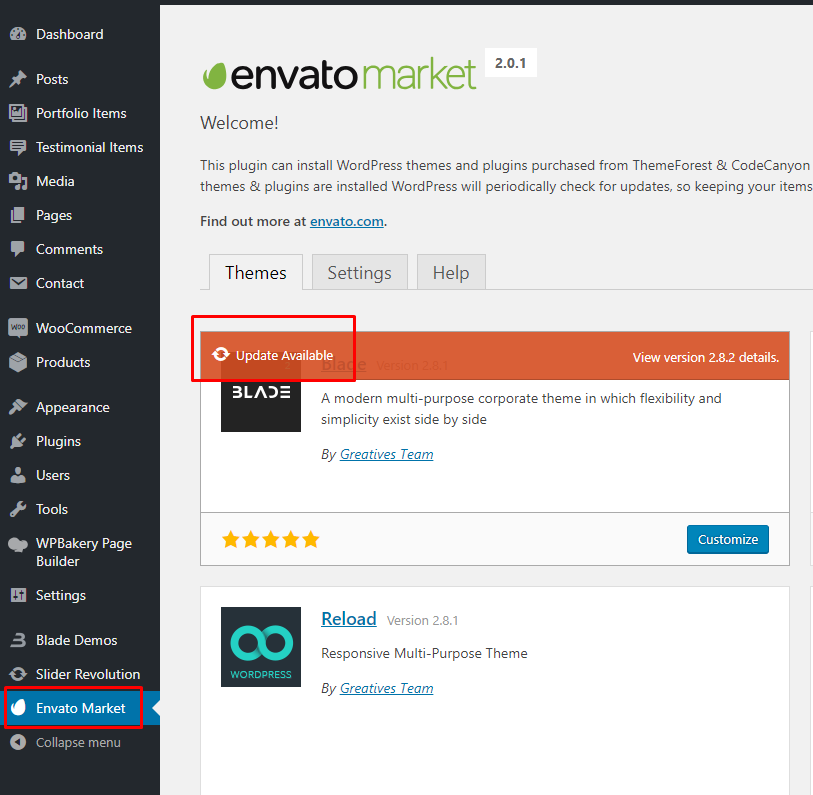The image size is (813, 795).
Task: Open the Reload theme title link
Action: pos(348,619)
